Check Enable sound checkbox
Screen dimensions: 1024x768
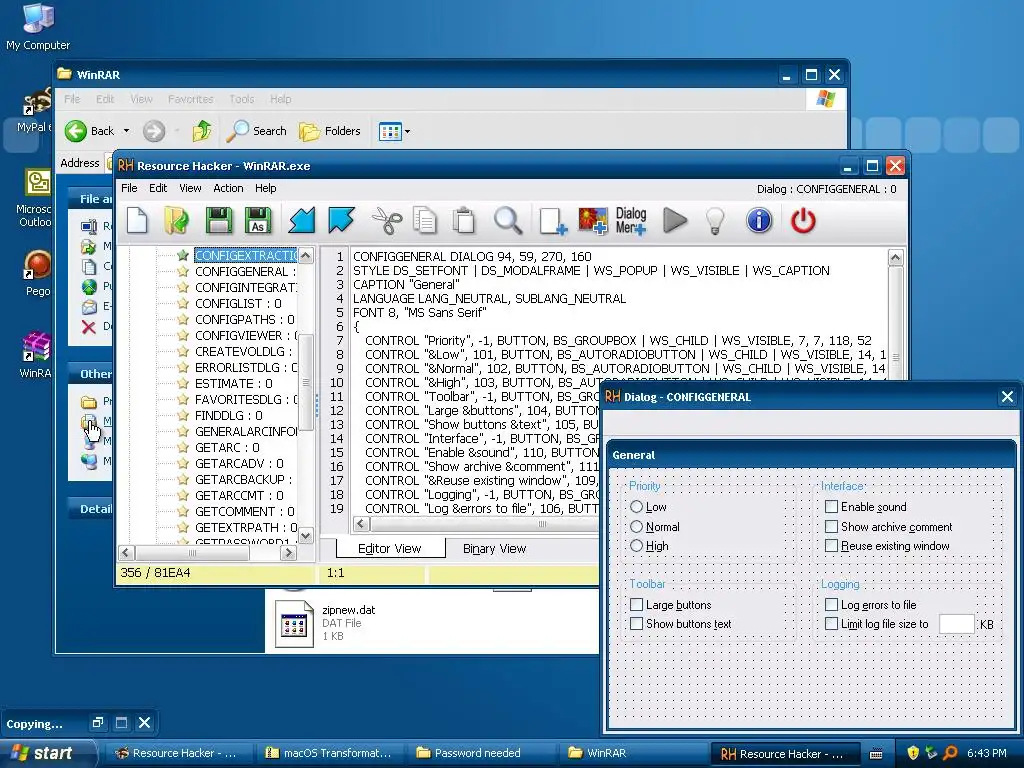click(831, 507)
